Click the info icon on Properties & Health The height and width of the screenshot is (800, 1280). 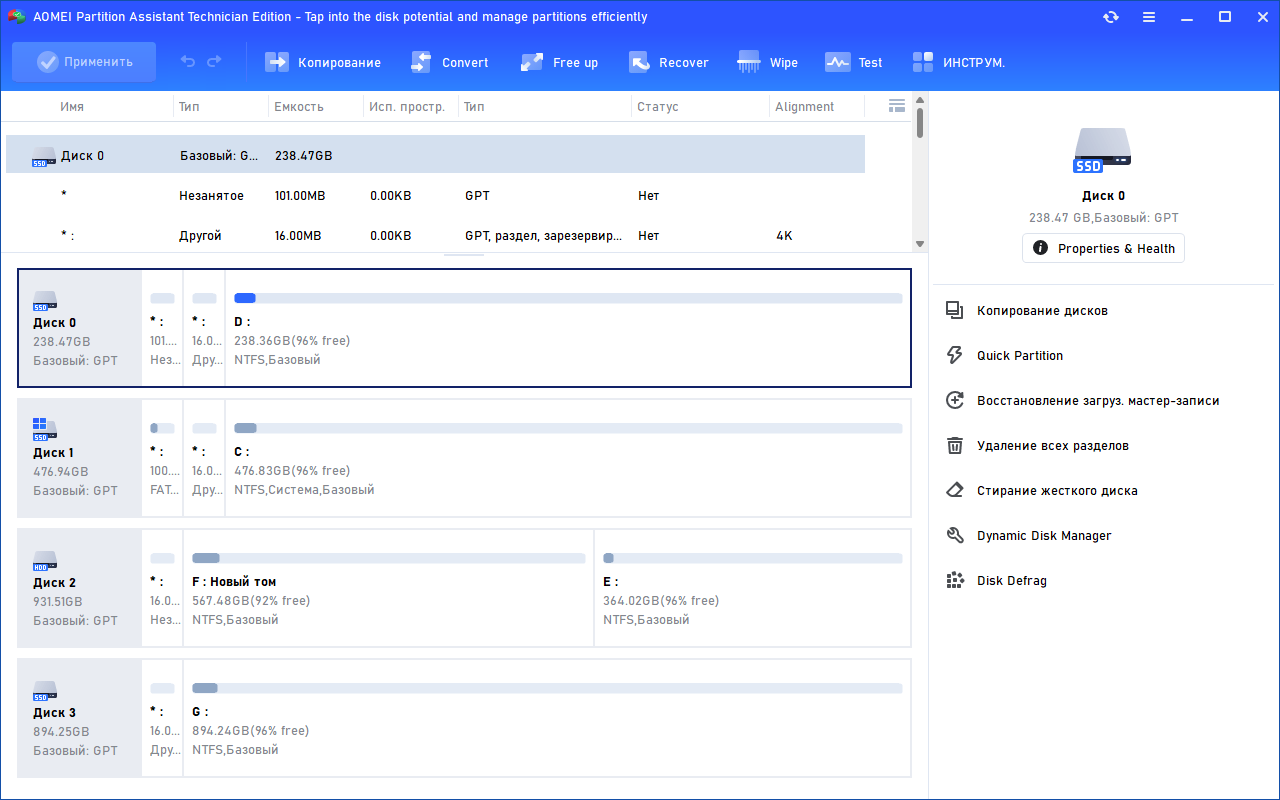[1040, 248]
